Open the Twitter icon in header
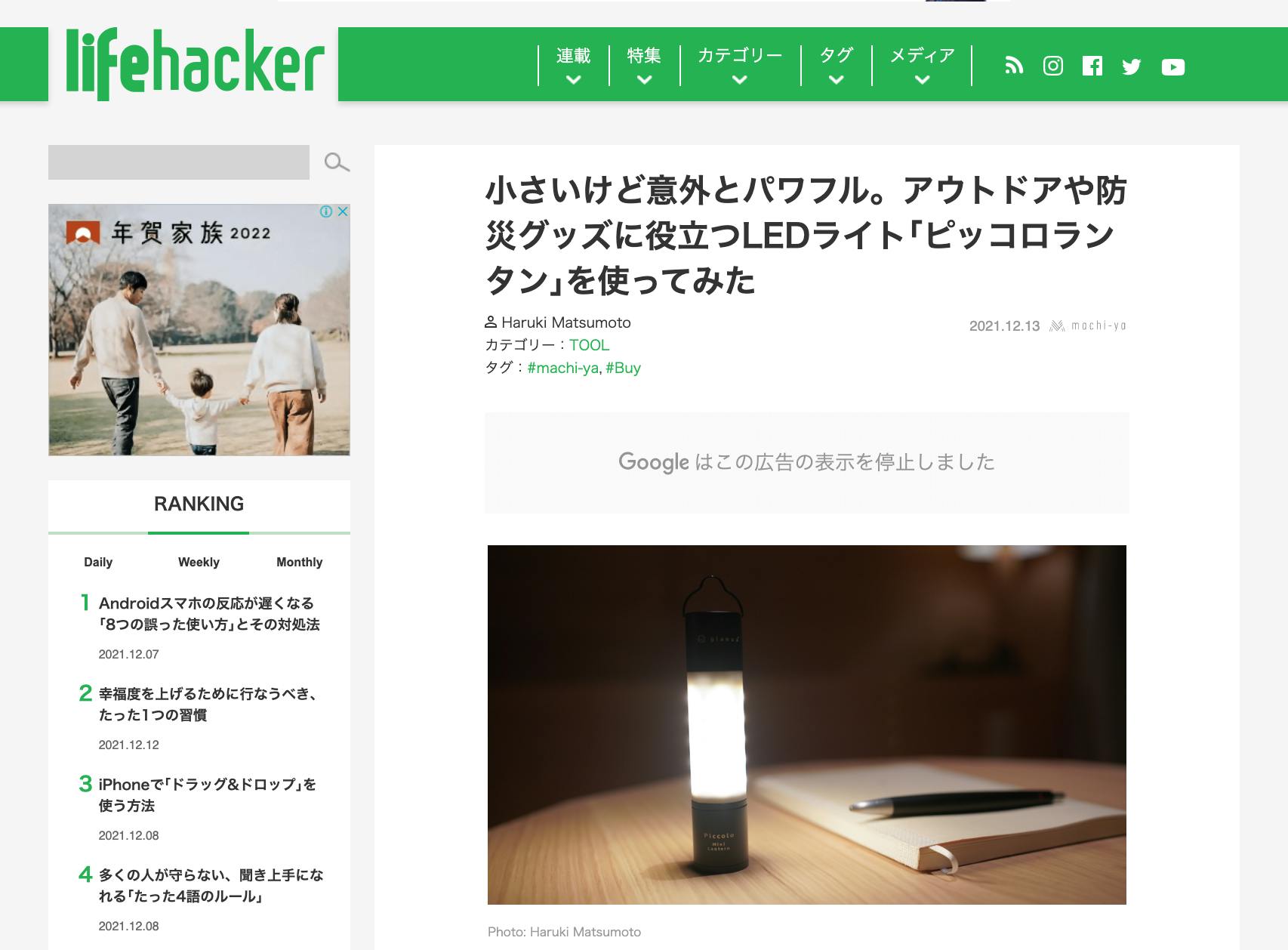This screenshot has width=1288, height=950. 1132,66
